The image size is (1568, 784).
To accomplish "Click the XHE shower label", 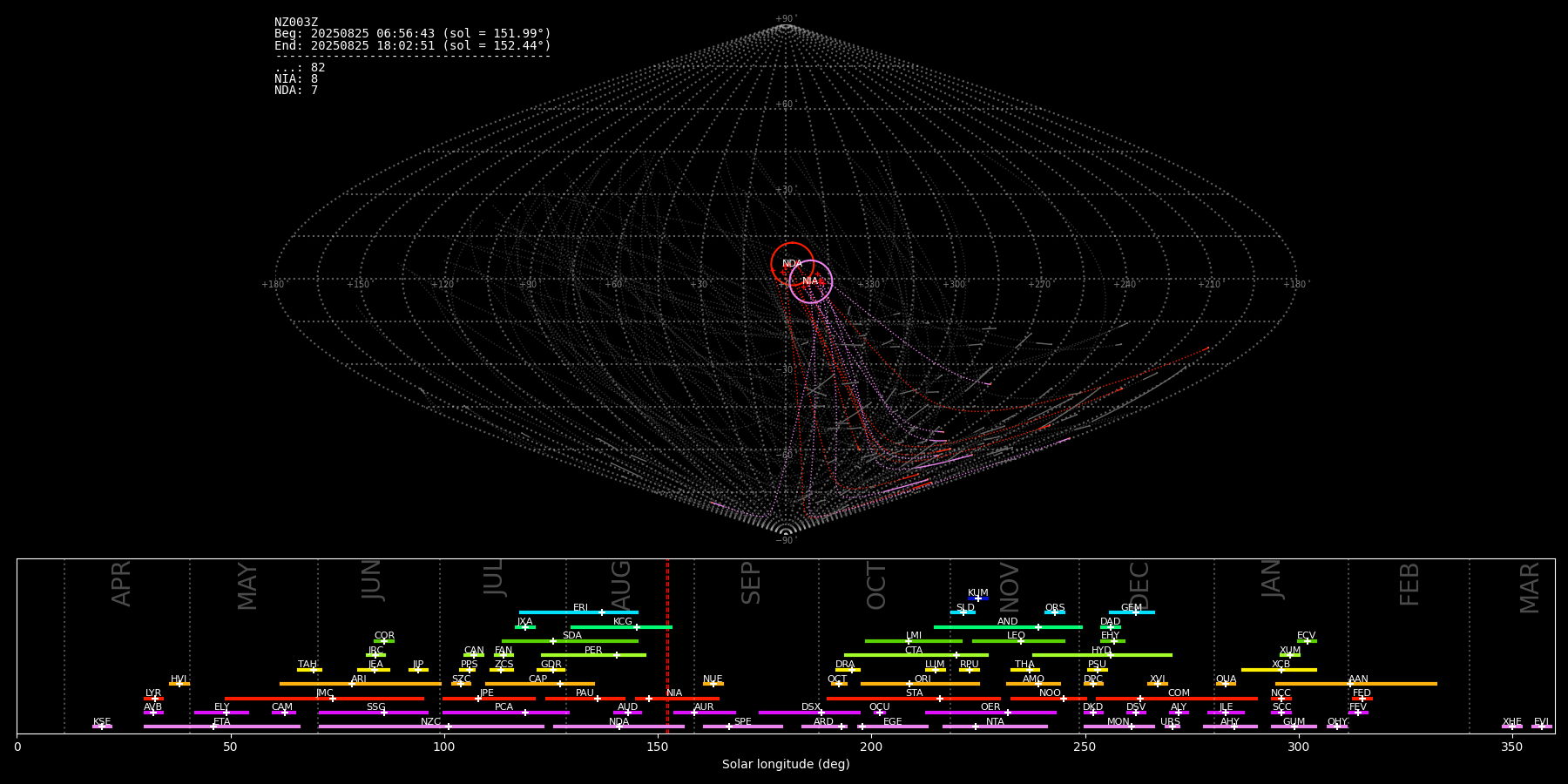I will (x=1511, y=722).
